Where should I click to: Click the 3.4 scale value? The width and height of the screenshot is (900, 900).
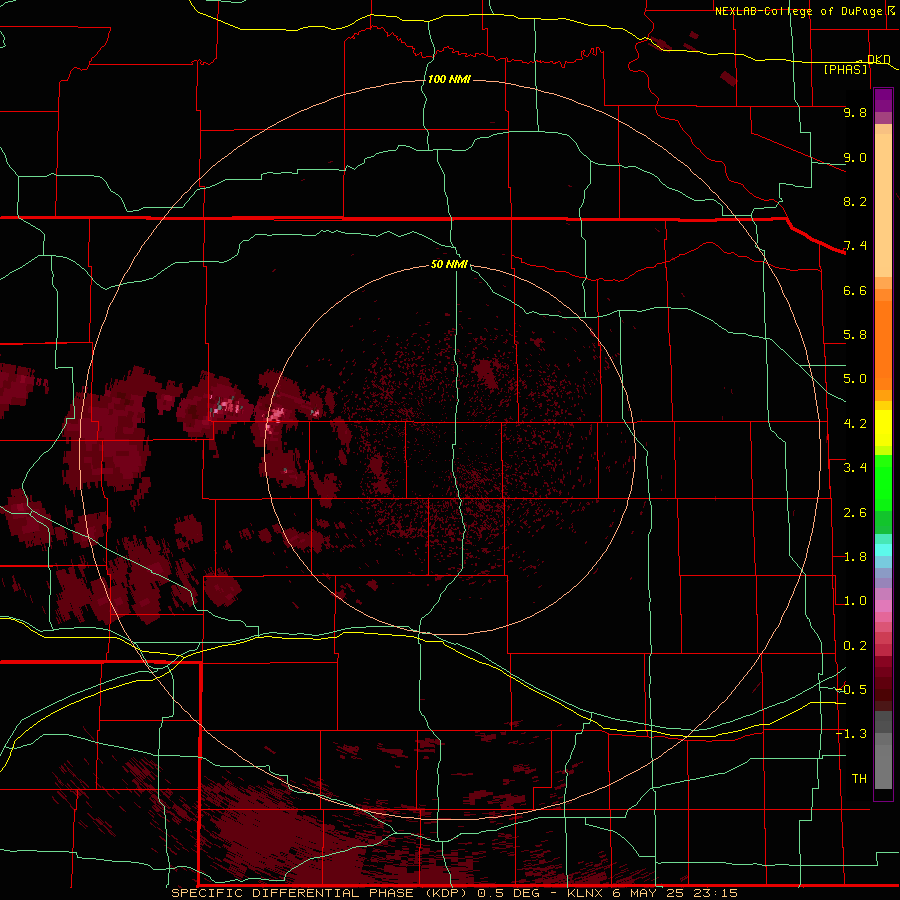[855, 468]
